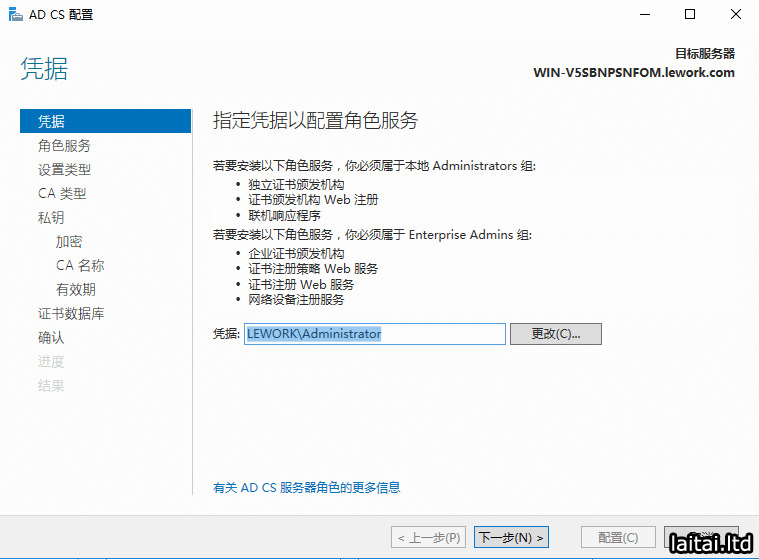759x560 pixels.
Task: Cancel the wizard with 取消 button
Action: [700, 538]
